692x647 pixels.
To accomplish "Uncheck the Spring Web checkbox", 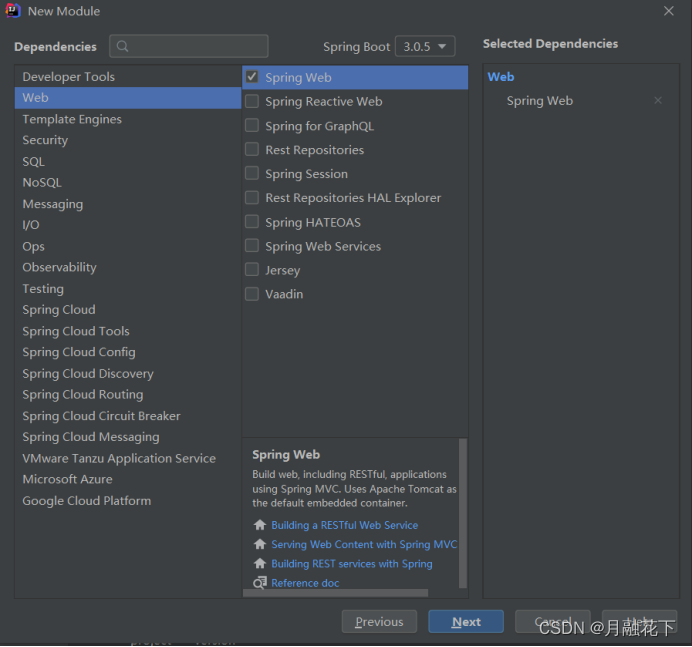I will [x=252, y=77].
